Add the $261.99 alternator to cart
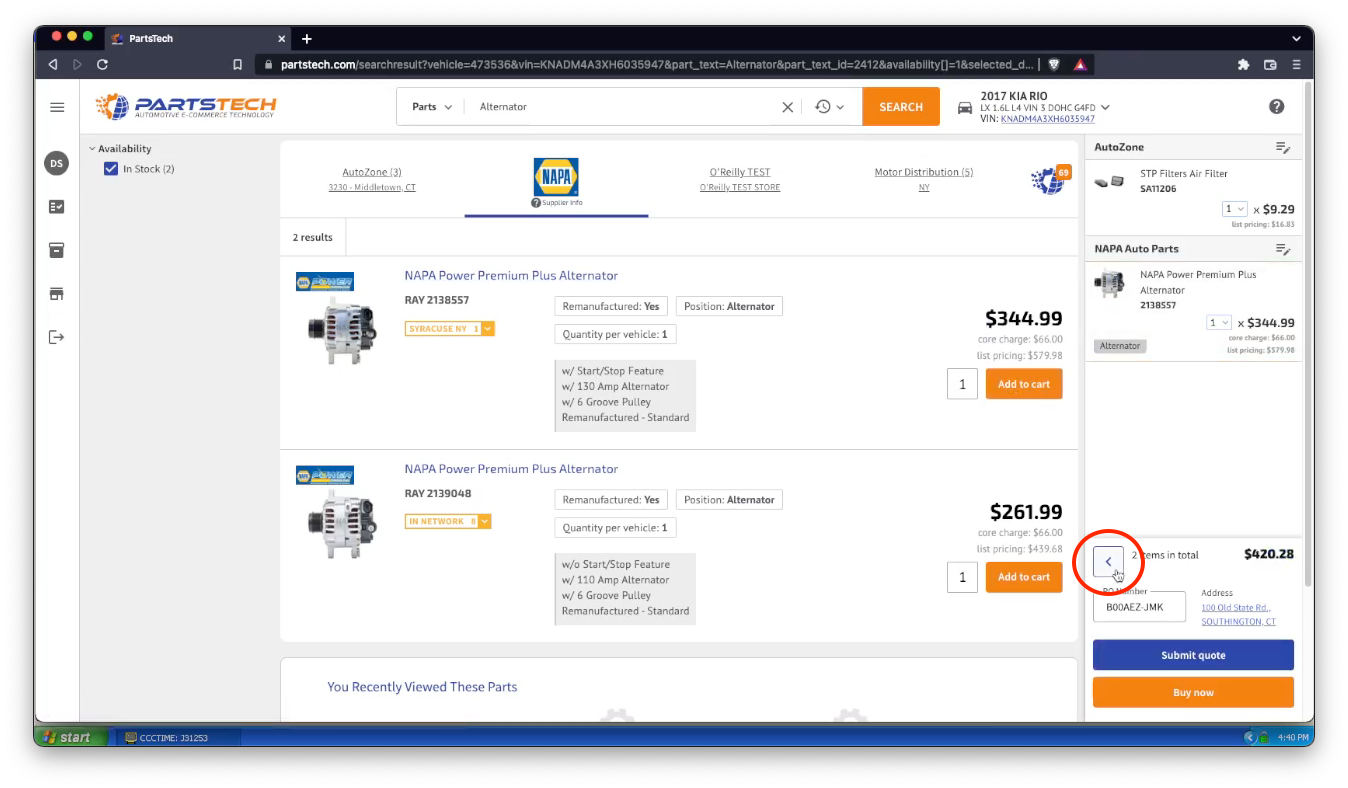The width and height of the screenshot is (1348, 788). [1023, 577]
